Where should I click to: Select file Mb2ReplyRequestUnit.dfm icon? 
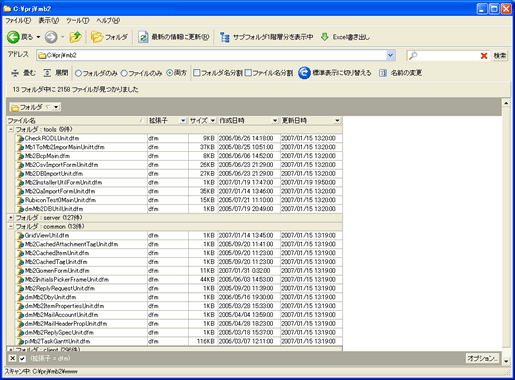[x=21, y=288]
